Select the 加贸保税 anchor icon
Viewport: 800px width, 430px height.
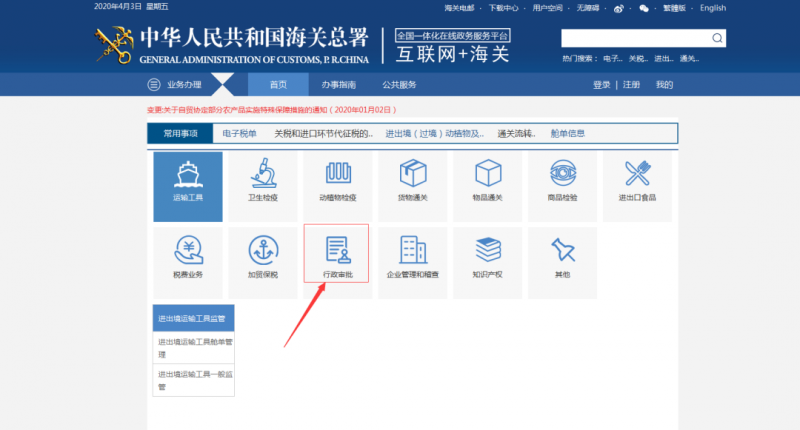262,250
